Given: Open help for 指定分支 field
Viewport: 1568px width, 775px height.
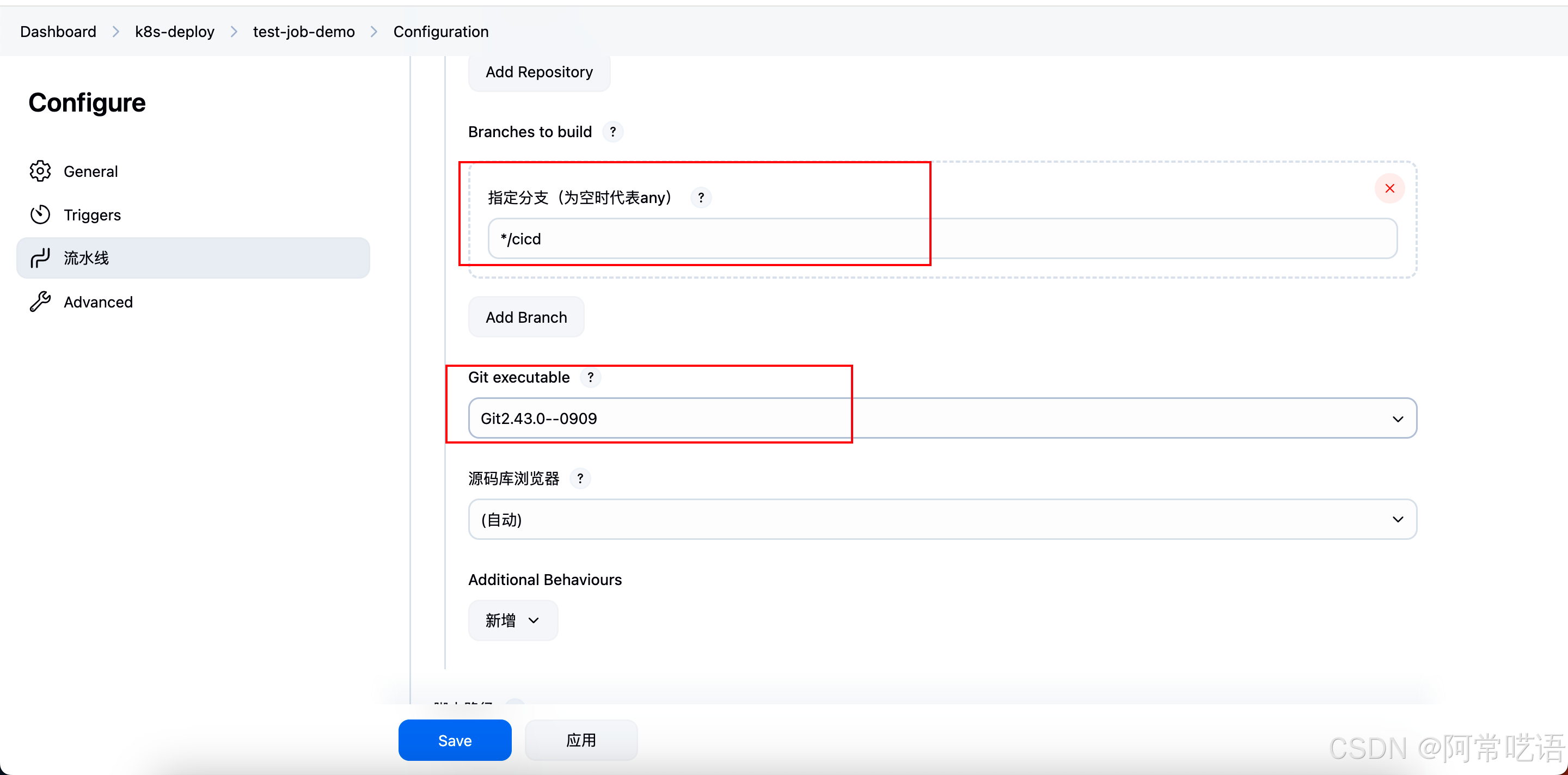Looking at the screenshot, I should (x=701, y=198).
